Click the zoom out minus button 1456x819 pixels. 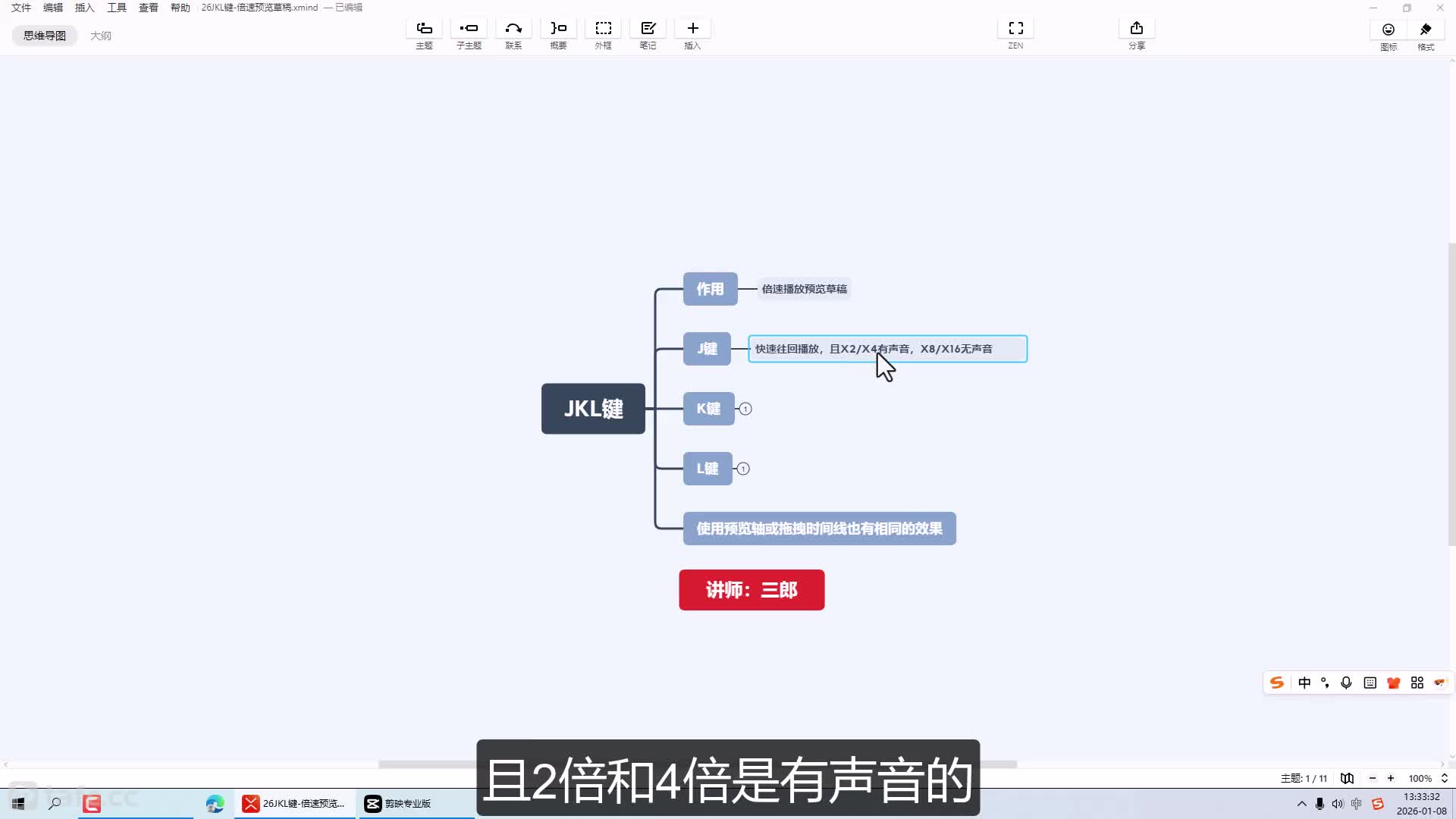tap(1372, 778)
